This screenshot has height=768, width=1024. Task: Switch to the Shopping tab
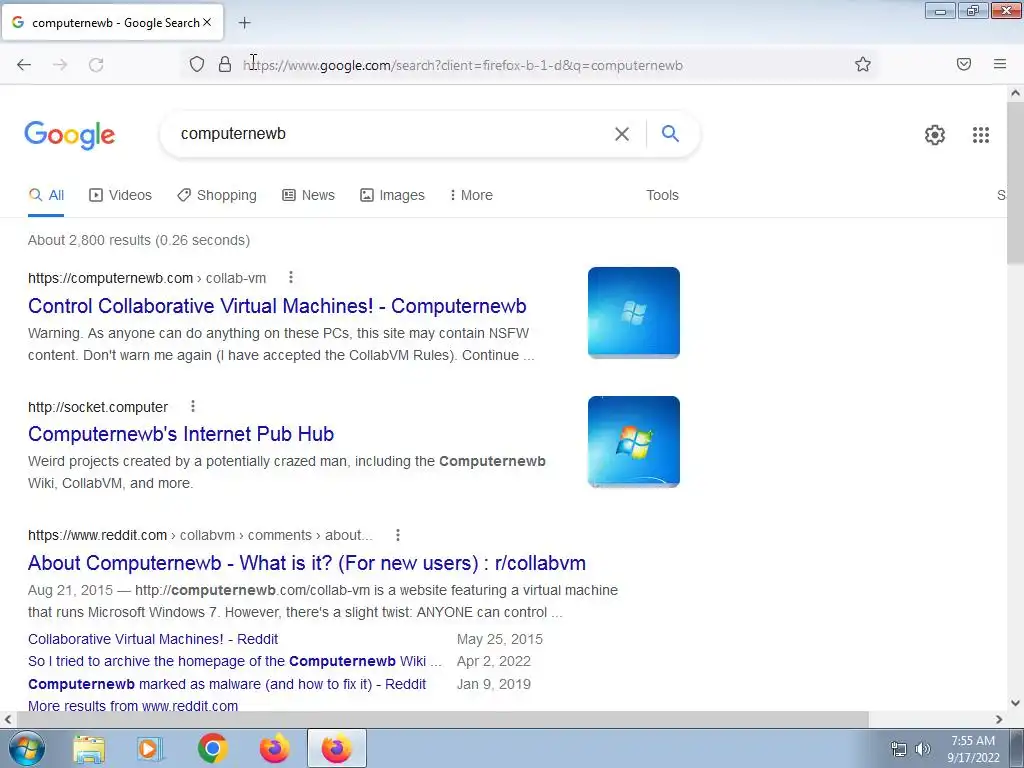click(x=217, y=195)
